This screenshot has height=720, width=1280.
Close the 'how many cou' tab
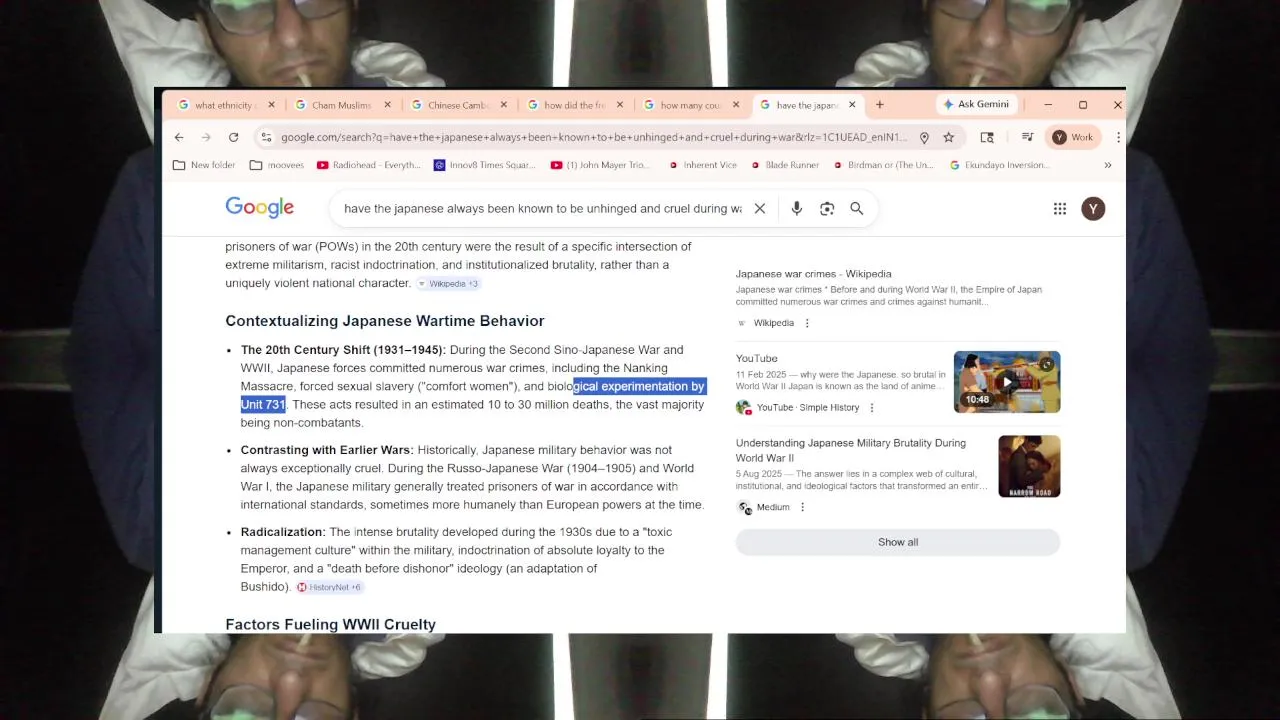[x=736, y=105]
